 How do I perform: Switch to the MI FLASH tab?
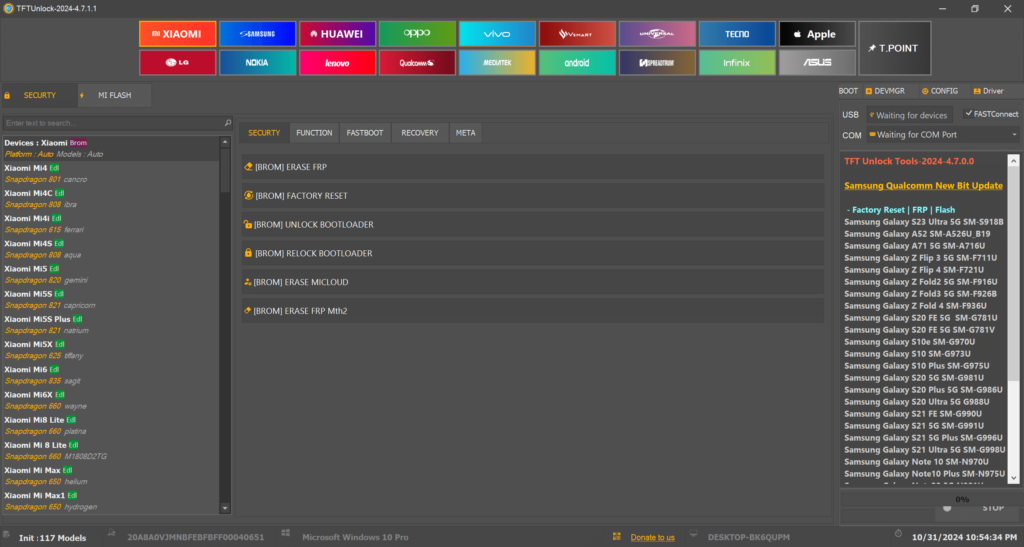pyautogui.click(x=114, y=95)
